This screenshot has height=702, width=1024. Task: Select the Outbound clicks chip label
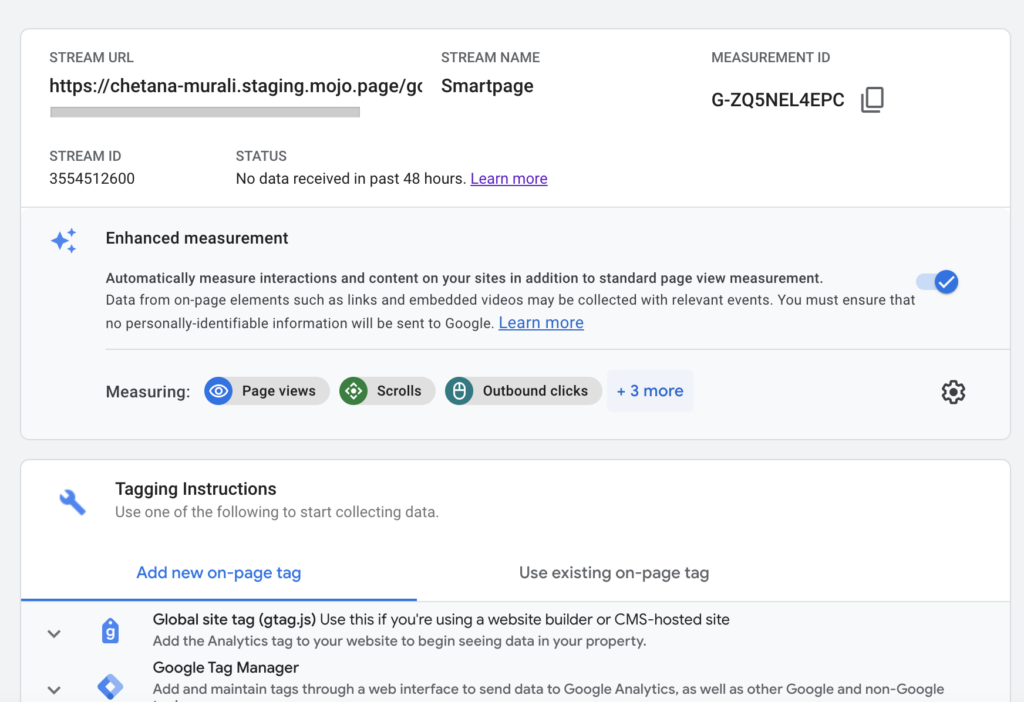[x=535, y=391]
